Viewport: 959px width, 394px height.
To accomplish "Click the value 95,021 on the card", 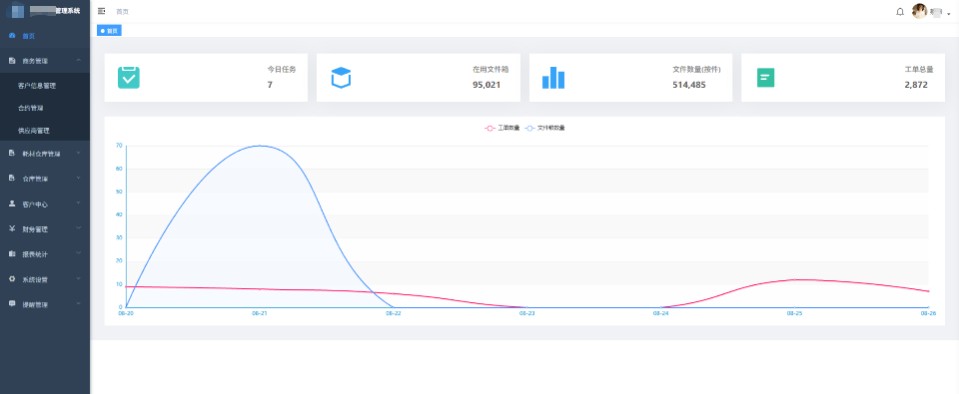I will coord(486,84).
